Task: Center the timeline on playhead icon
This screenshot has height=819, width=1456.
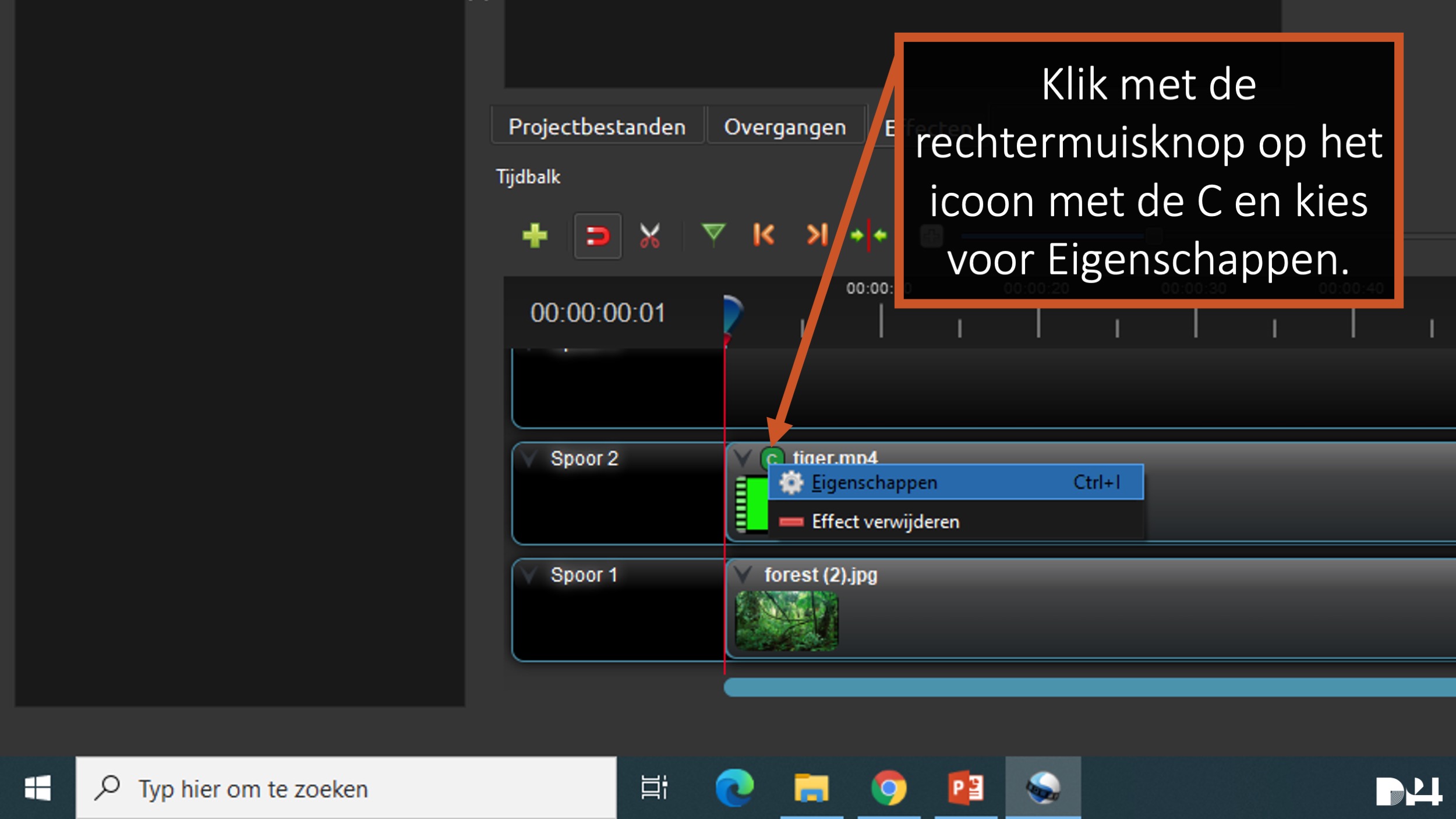Action: pyautogui.click(x=868, y=235)
